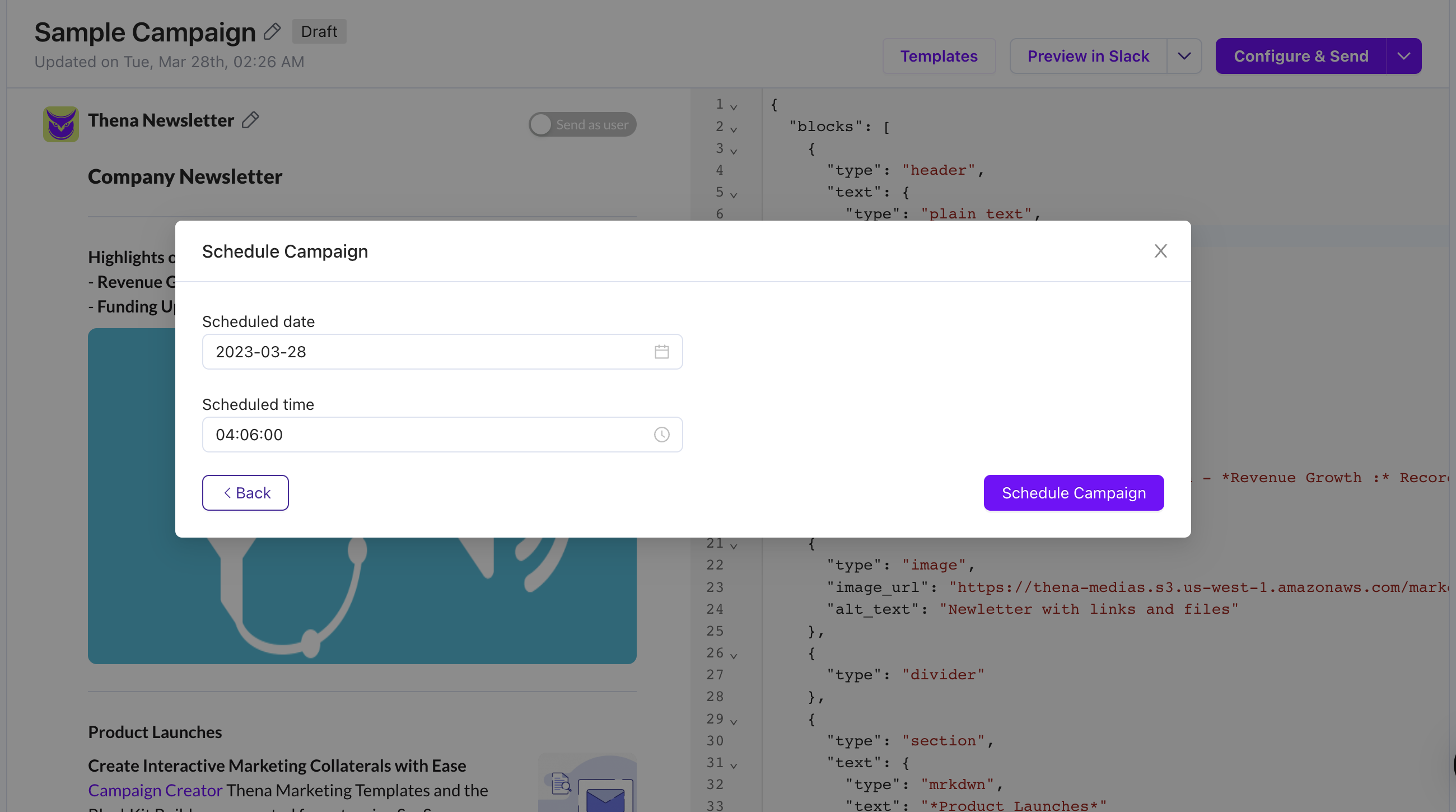This screenshot has width=1456, height=812.
Task: Collapse the fold arrow at line 31
Action: click(x=734, y=766)
